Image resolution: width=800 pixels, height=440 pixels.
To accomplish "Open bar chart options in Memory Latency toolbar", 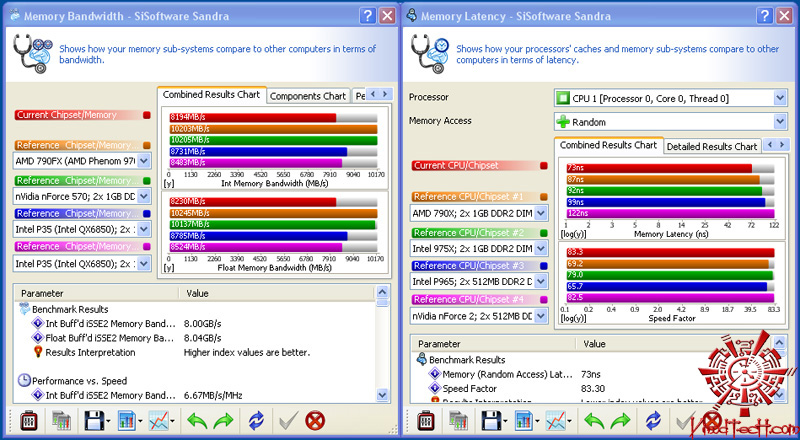I will click(x=523, y=421).
